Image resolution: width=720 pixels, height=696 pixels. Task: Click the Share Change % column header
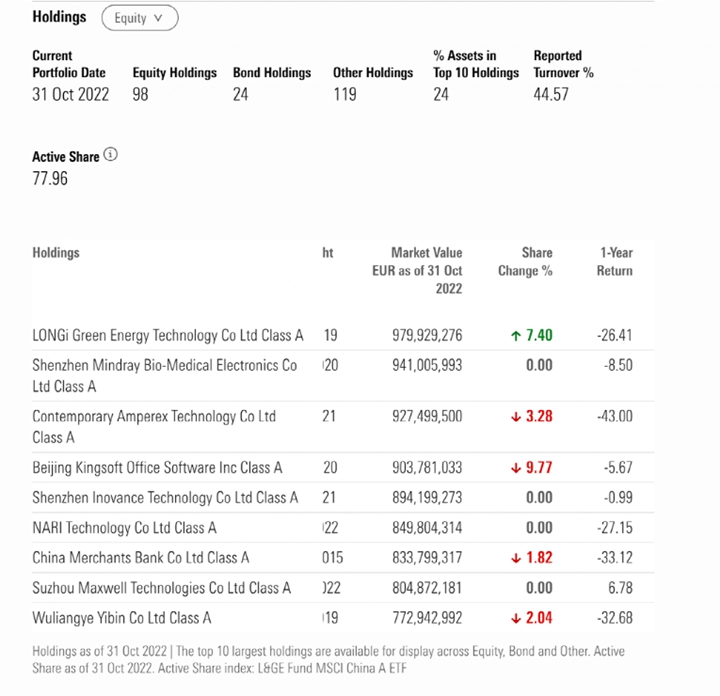click(525, 262)
